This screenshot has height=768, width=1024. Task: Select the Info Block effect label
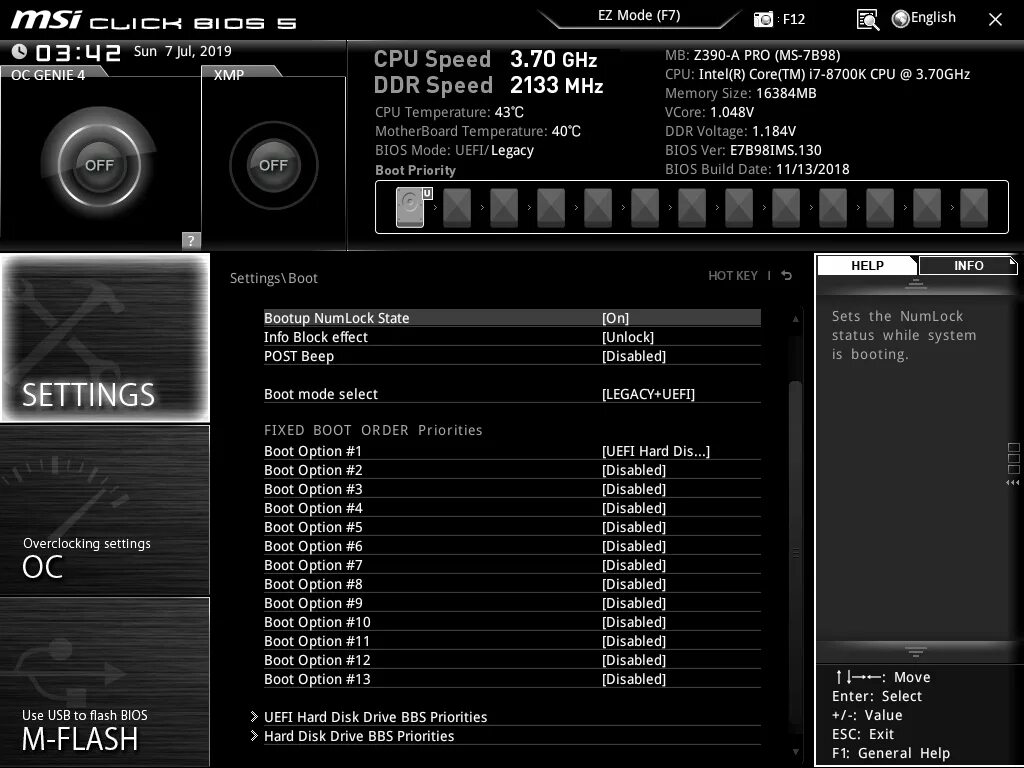pos(315,337)
